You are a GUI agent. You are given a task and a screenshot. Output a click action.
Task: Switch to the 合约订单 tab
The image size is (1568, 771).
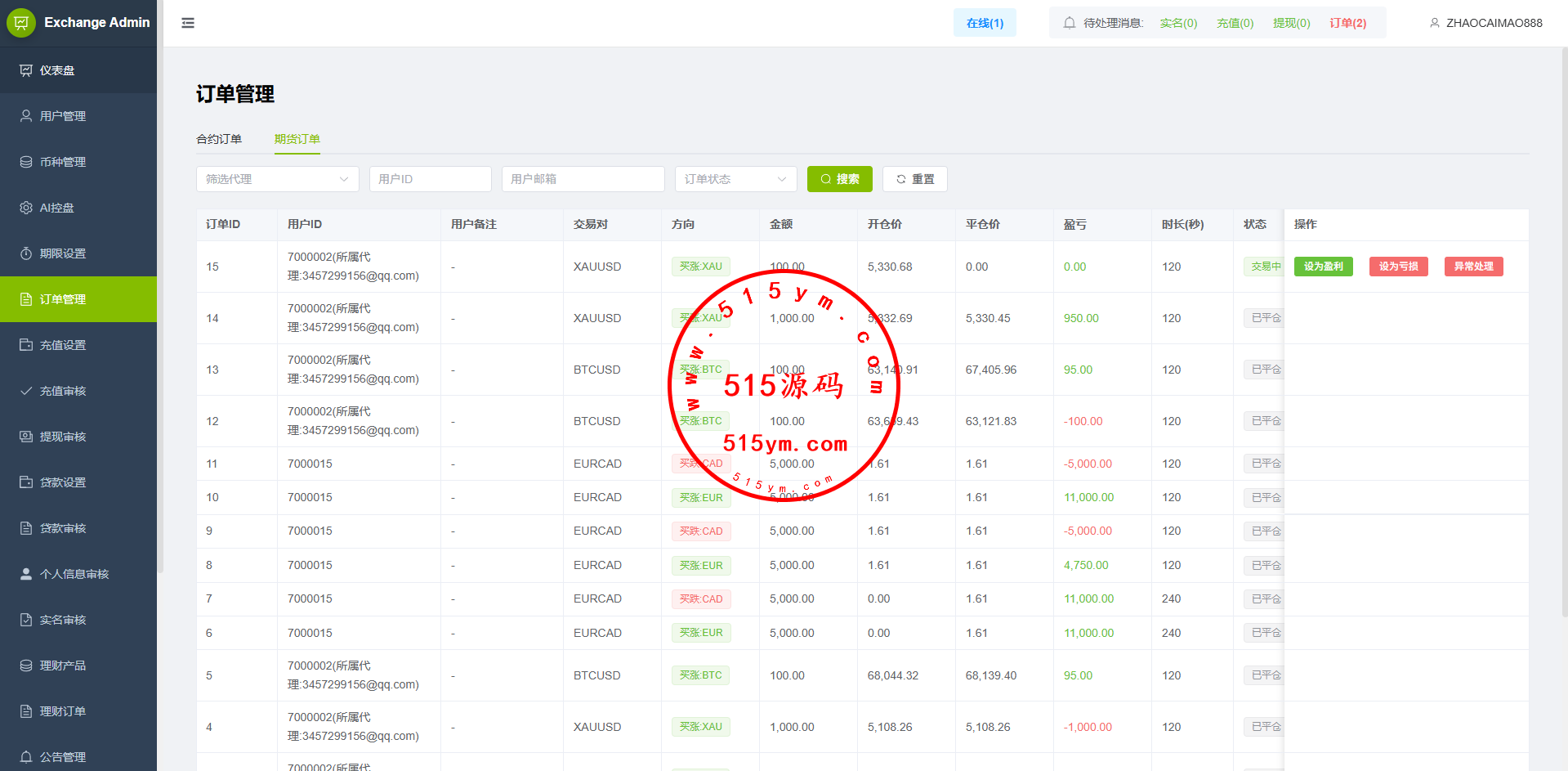219,139
